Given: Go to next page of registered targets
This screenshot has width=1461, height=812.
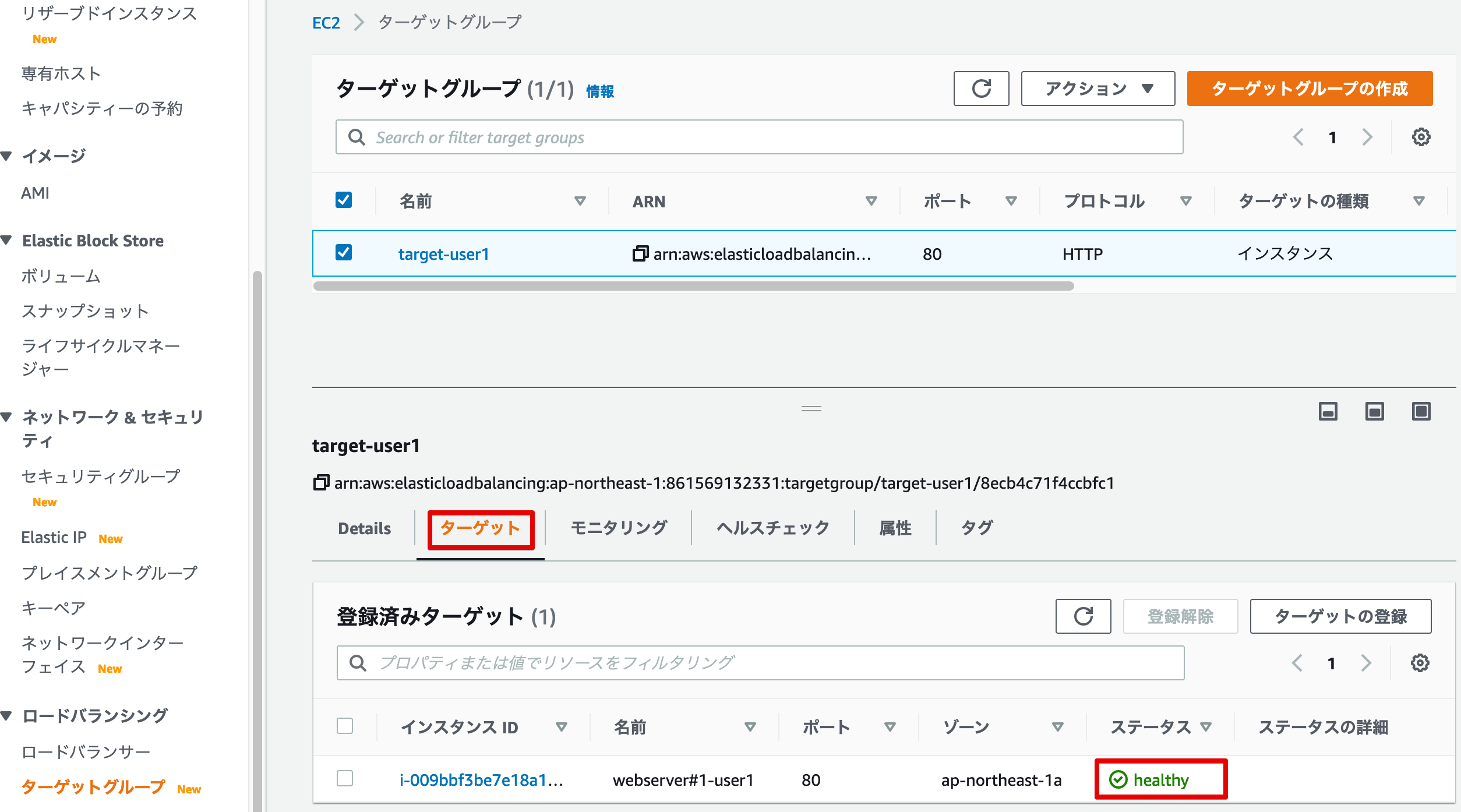Looking at the screenshot, I should pos(1366,663).
